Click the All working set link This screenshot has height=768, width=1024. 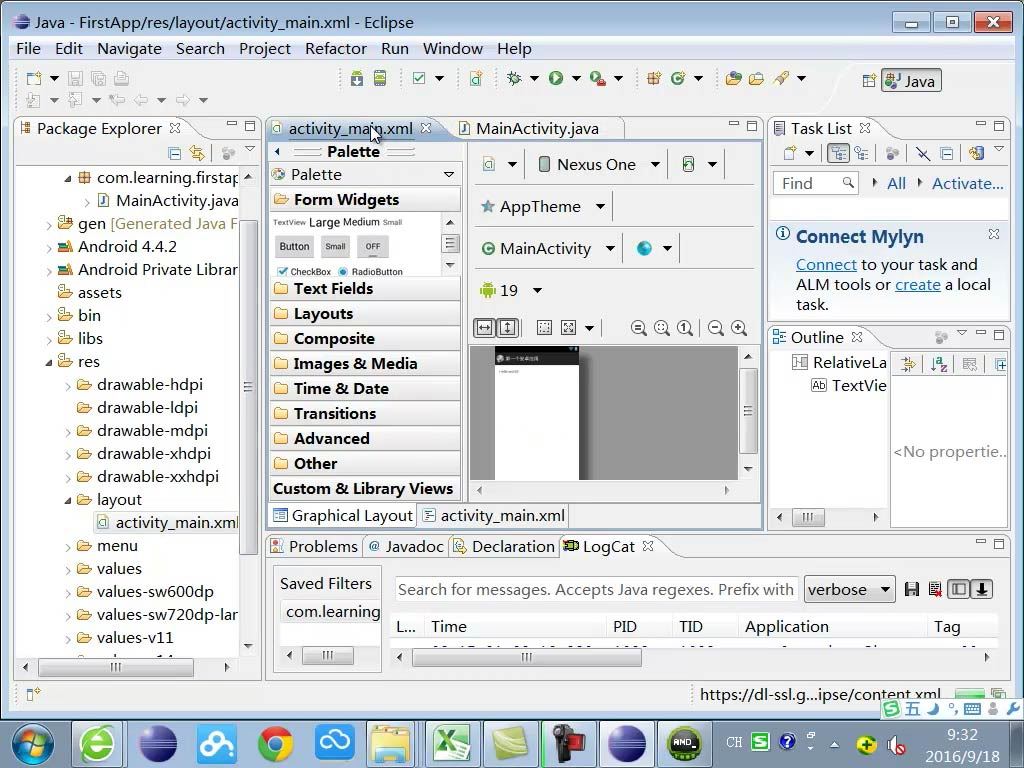tap(896, 184)
